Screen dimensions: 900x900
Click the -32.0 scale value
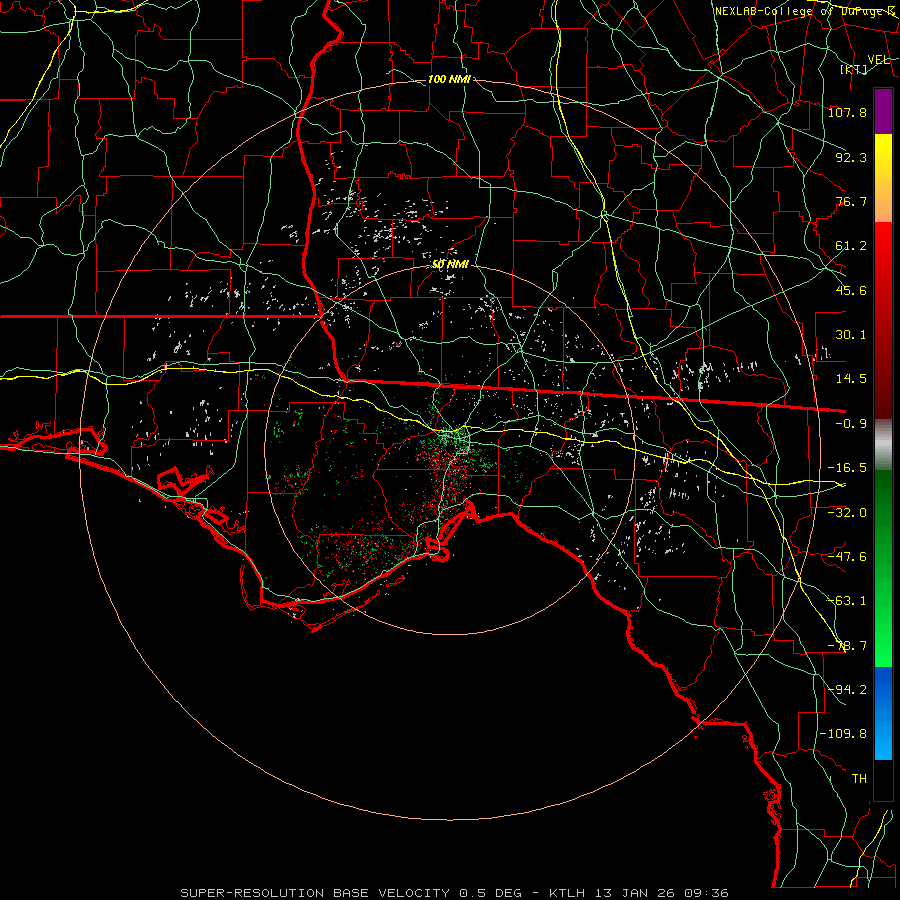847,513
